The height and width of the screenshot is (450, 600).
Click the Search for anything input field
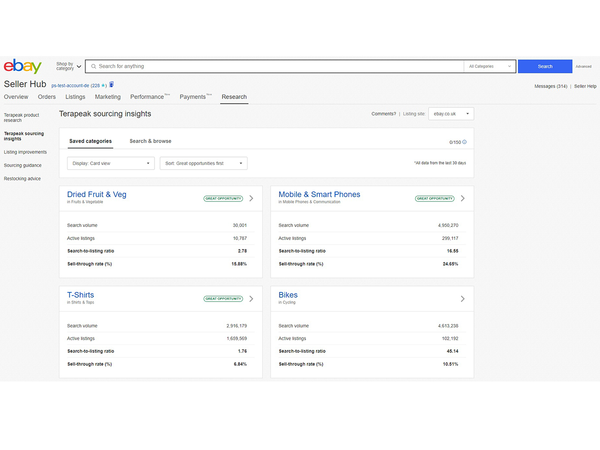pos(274,66)
